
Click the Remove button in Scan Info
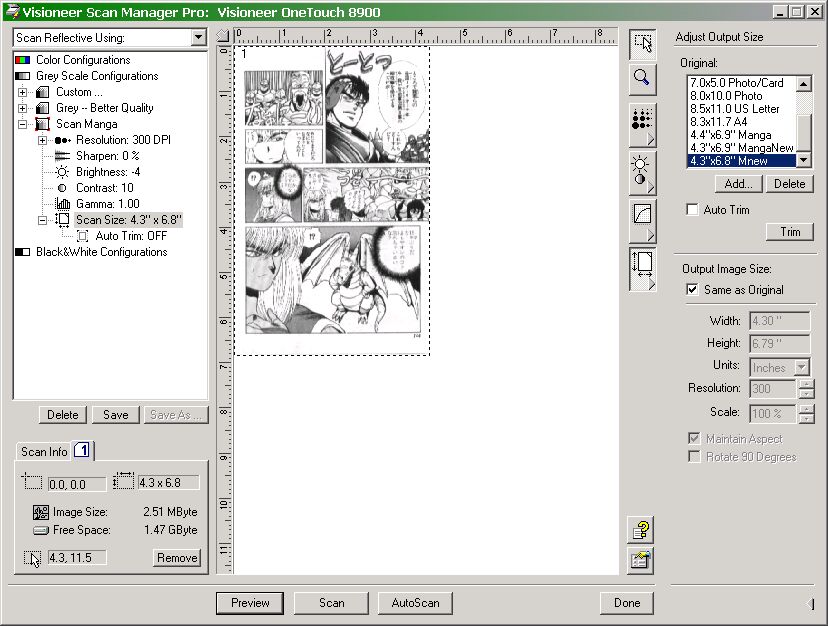tap(177, 558)
